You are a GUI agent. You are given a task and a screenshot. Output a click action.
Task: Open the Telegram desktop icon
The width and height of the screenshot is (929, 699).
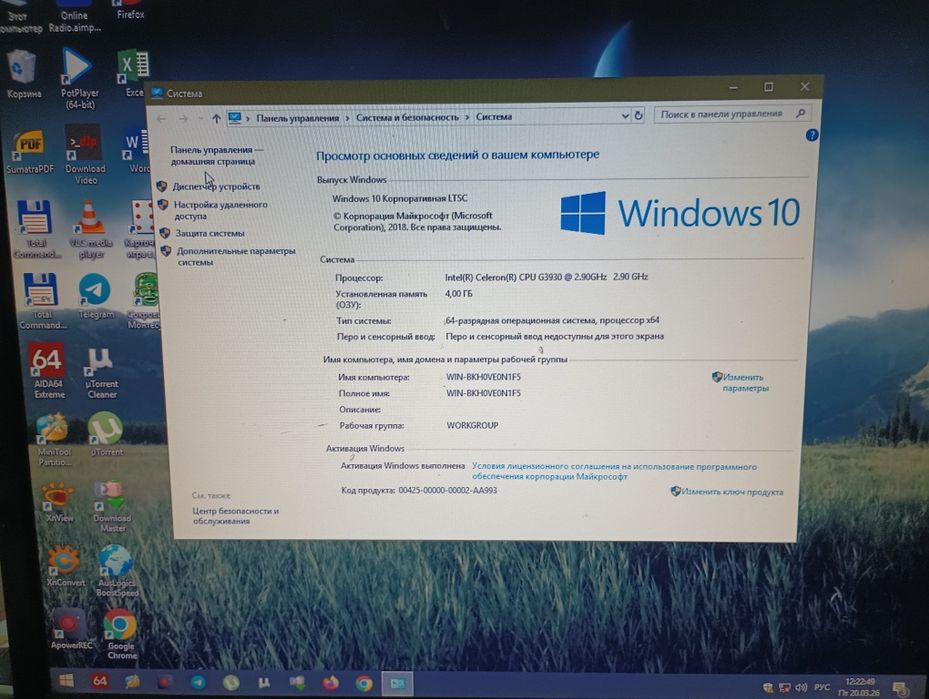95,296
